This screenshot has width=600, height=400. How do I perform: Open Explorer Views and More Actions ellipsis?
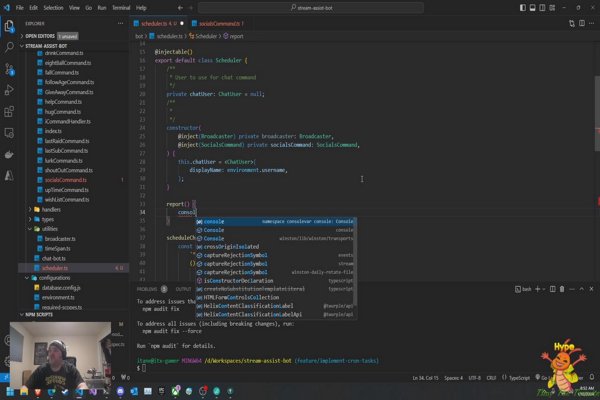[121, 23]
